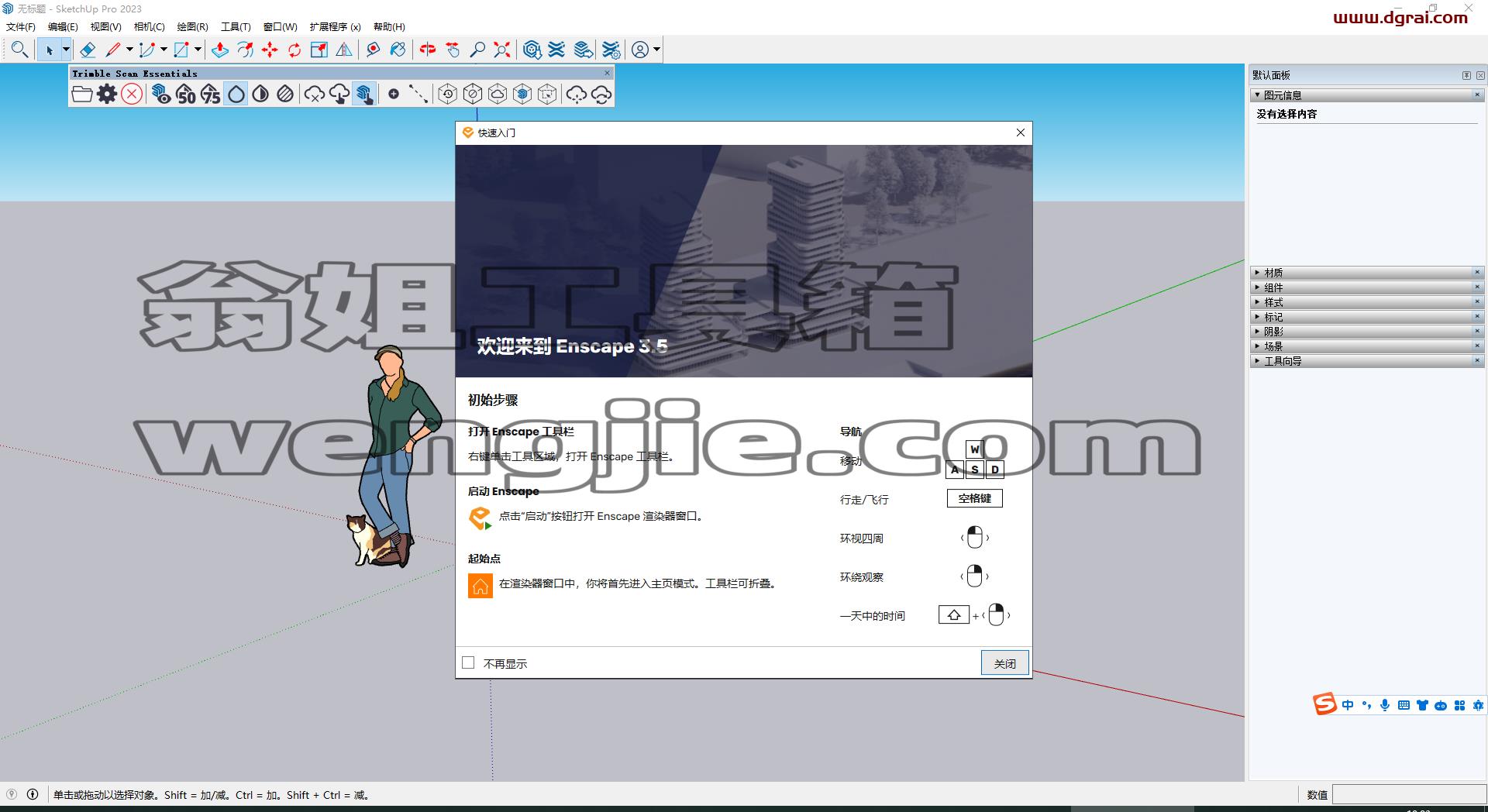Click the 空格键 key button

[975, 498]
